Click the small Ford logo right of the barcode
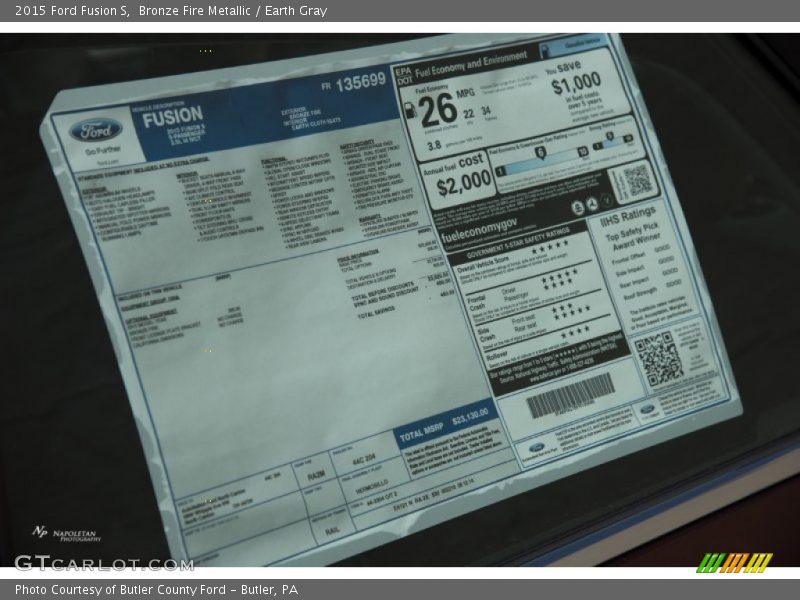 [647, 409]
